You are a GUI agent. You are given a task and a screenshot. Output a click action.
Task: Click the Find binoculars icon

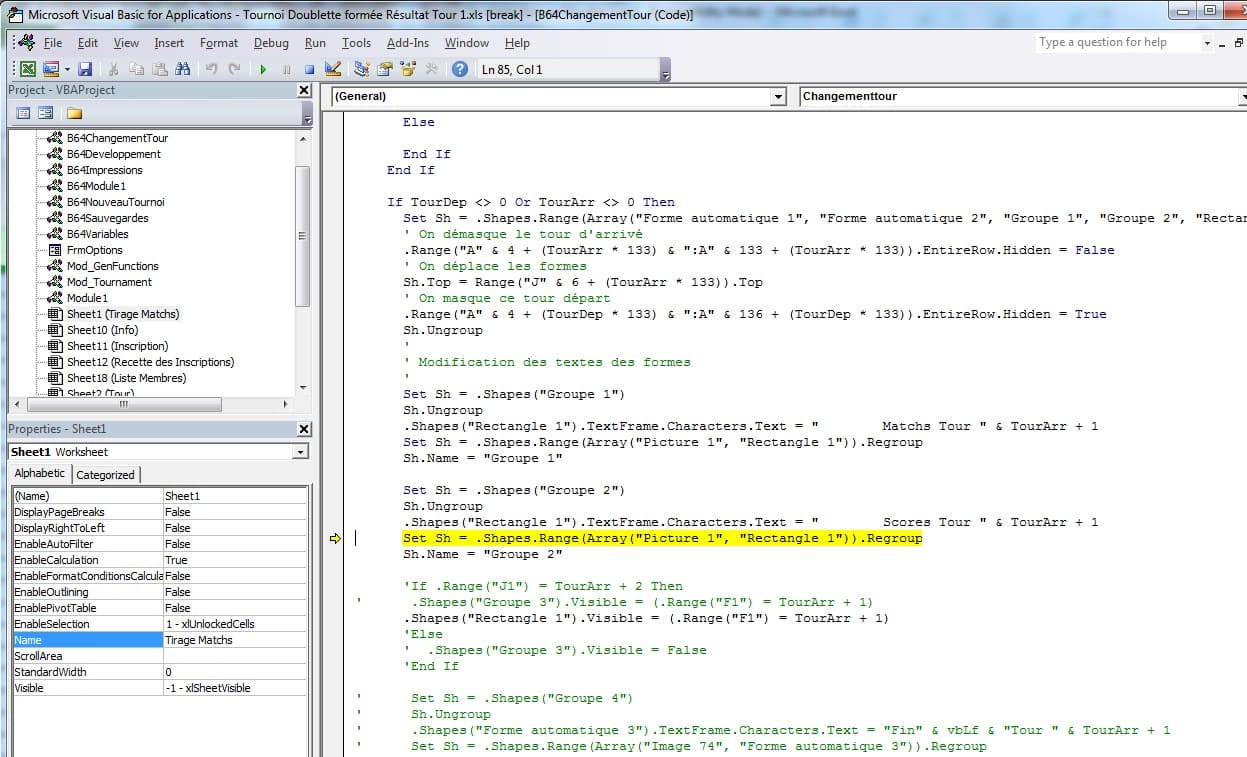[182, 69]
